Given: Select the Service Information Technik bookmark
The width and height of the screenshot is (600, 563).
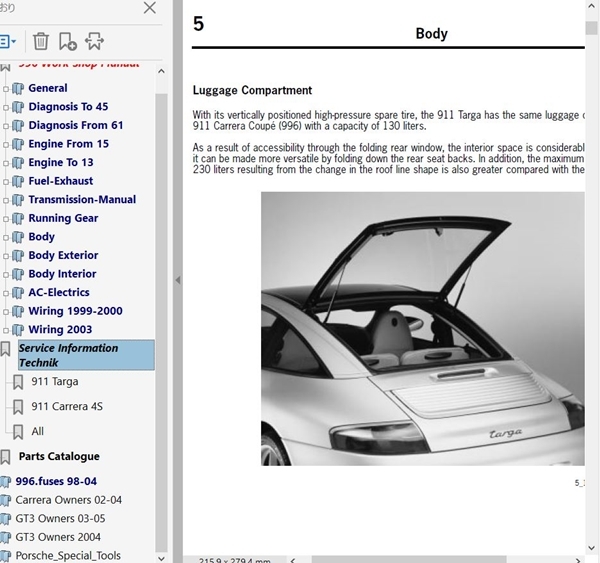Looking at the screenshot, I should (86, 355).
